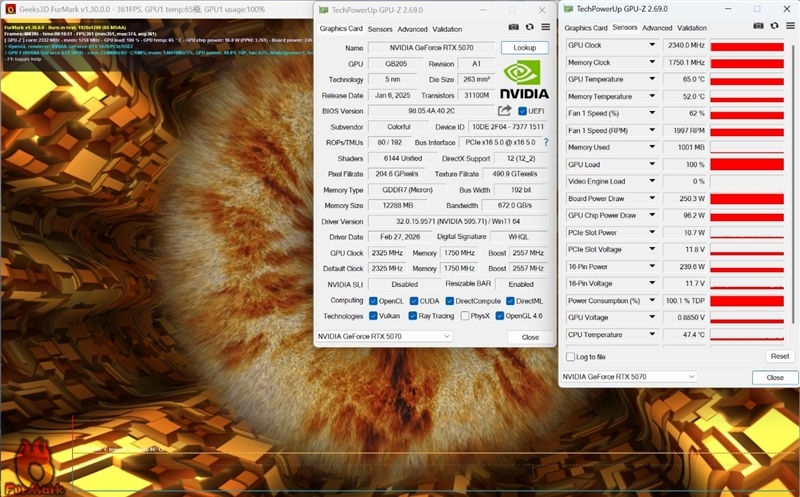Open the GPU Temperature sensor dropdown
This screenshot has height=497, width=800.
click(x=652, y=79)
